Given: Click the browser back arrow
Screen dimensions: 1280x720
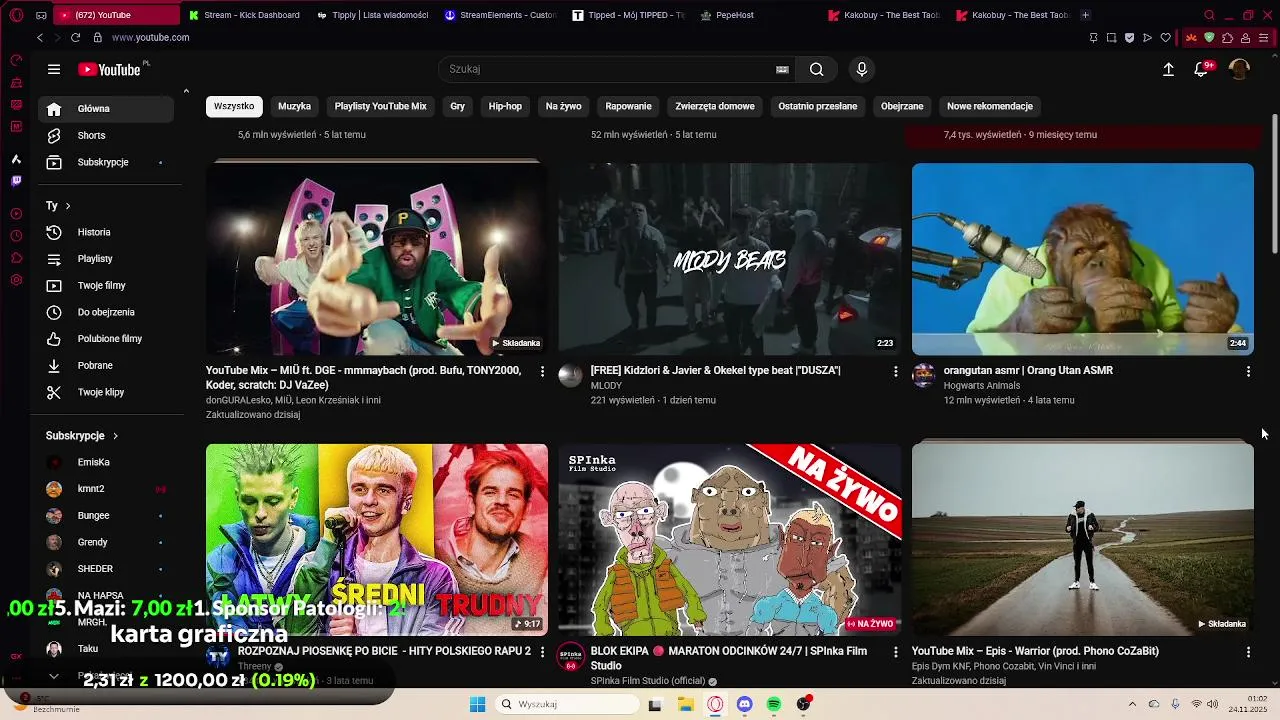Looking at the screenshot, I should tap(40, 37).
